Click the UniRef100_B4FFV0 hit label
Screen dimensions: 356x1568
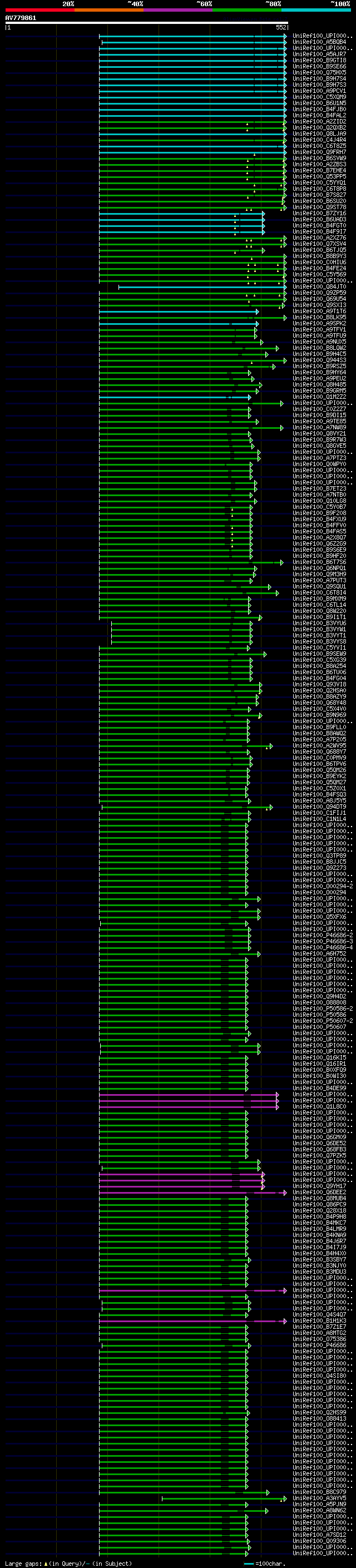tap(319, 525)
